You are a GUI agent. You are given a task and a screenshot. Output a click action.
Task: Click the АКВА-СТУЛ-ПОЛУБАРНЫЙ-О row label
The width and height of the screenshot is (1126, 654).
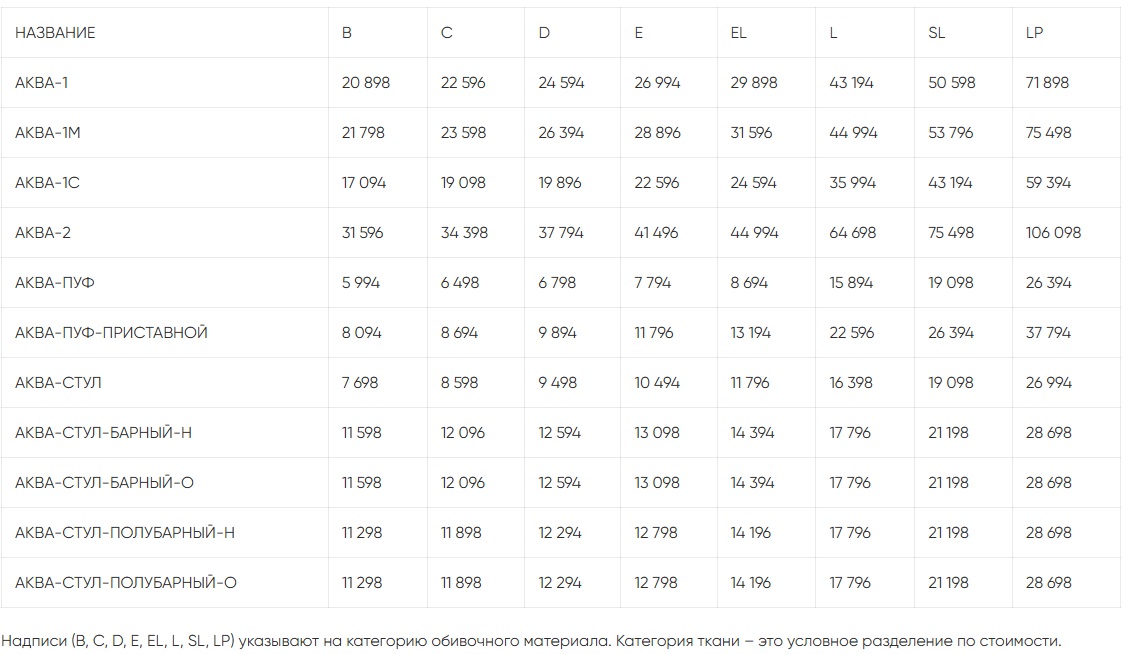click(126, 583)
